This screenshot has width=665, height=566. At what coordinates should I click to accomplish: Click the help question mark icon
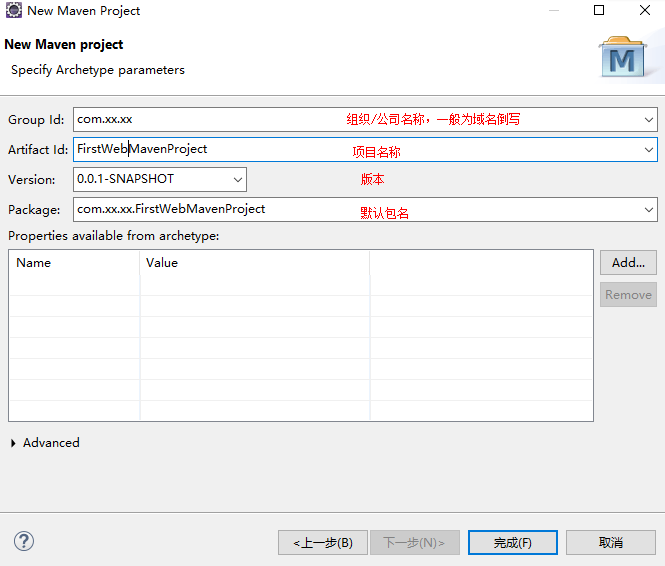point(24,541)
